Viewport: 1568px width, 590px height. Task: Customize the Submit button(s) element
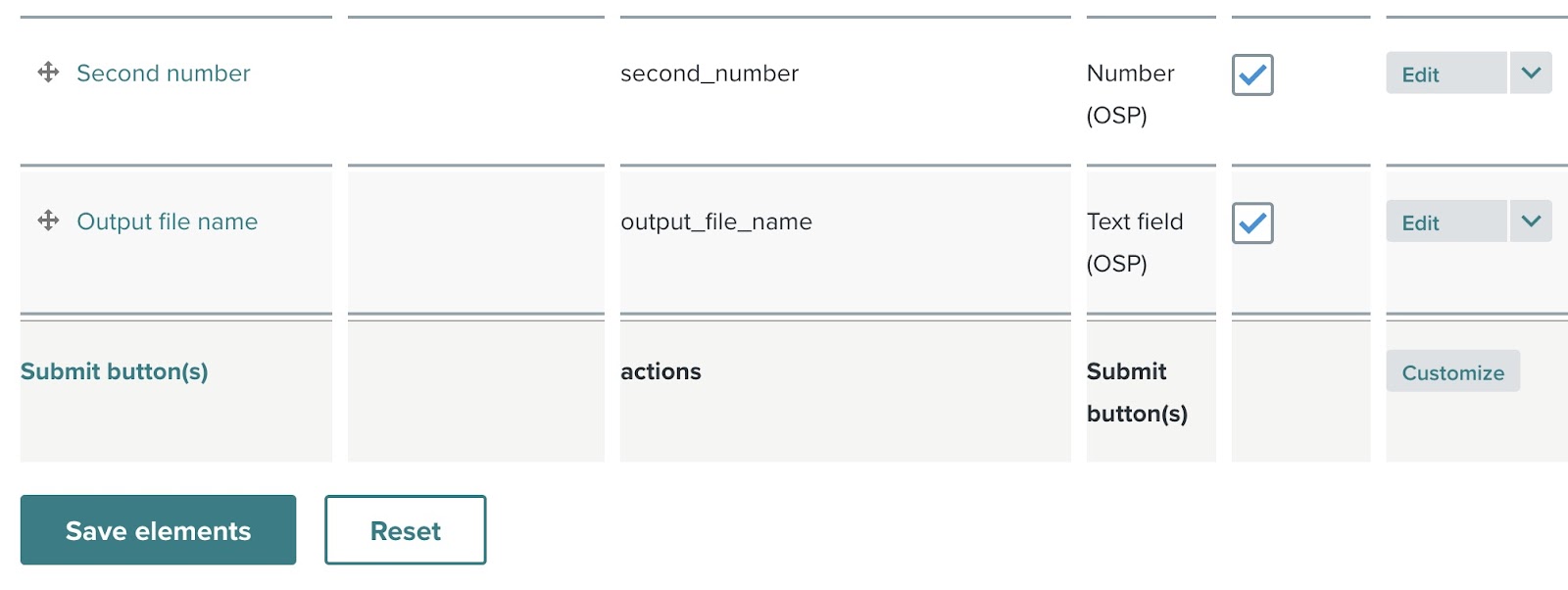(x=1451, y=371)
